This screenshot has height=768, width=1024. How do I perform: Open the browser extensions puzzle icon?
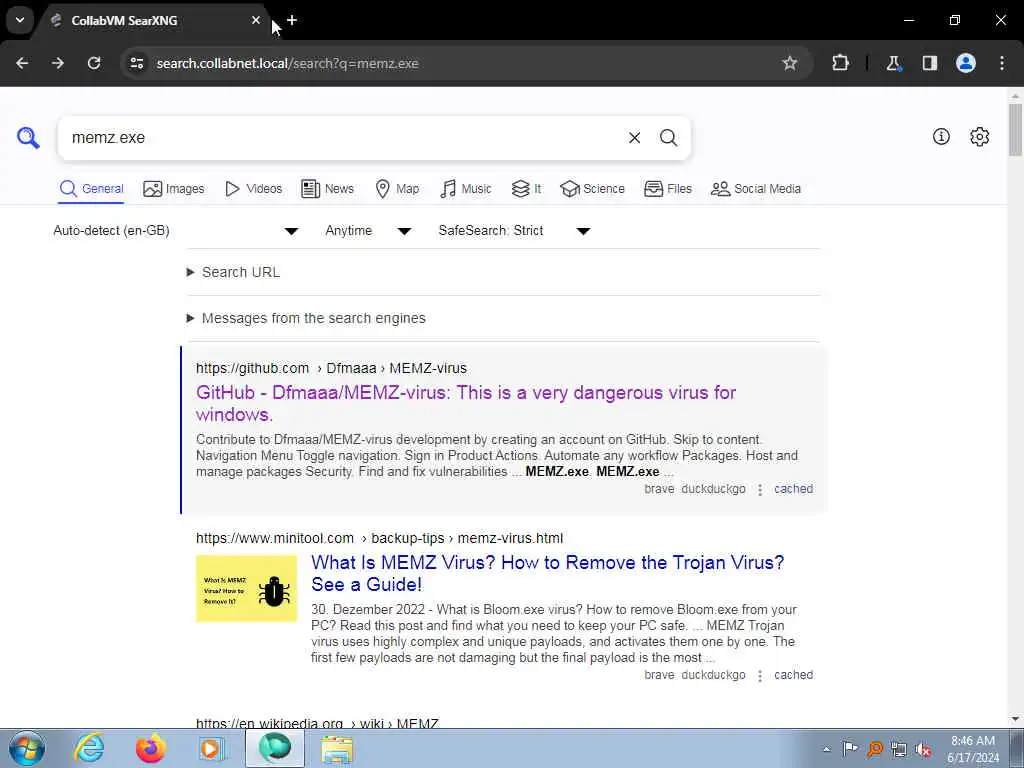click(x=840, y=63)
